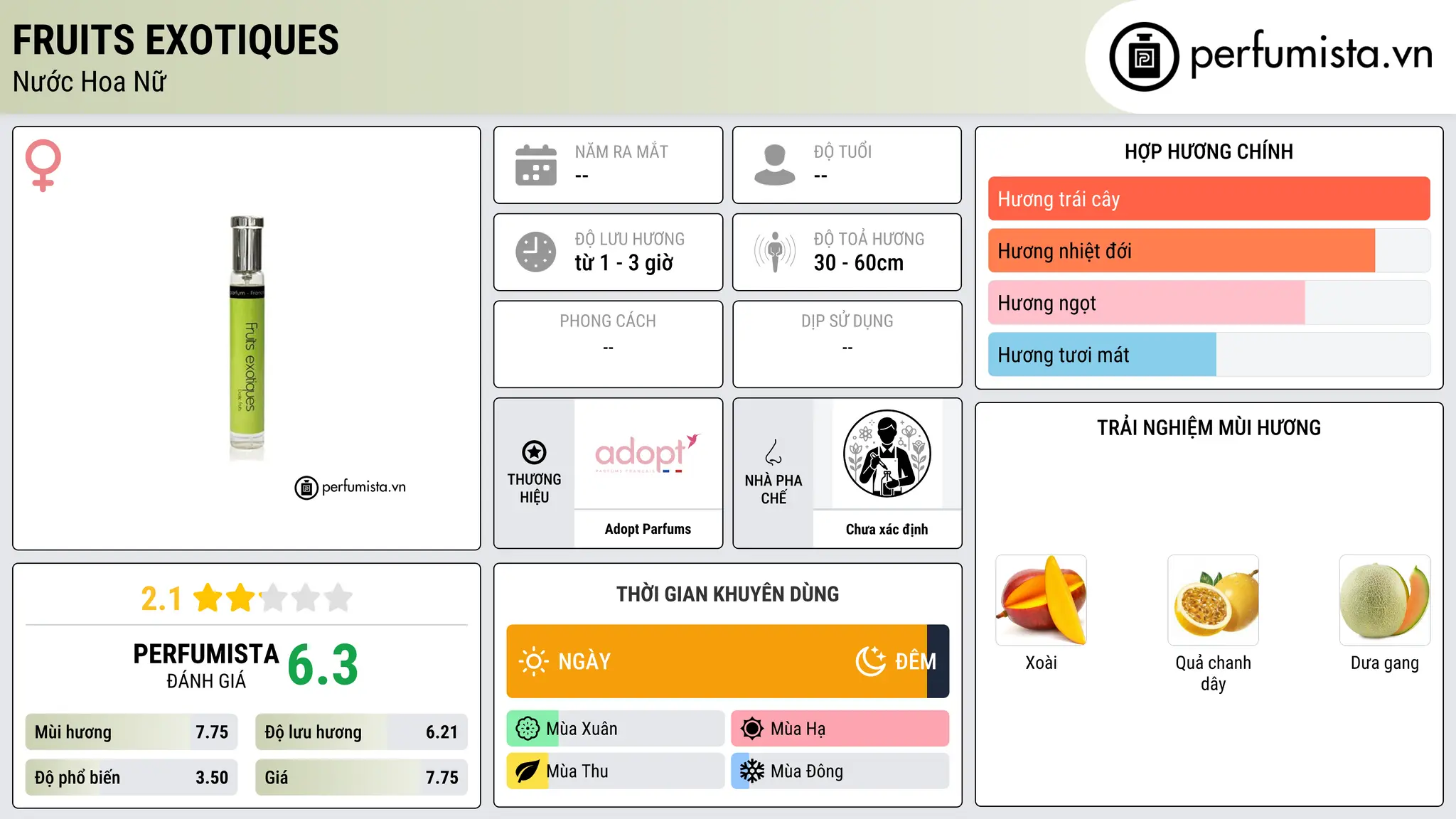The height and width of the screenshot is (819, 1456).
Task: Click the green 6.3 Perfumista score
Action: (x=323, y=665)
